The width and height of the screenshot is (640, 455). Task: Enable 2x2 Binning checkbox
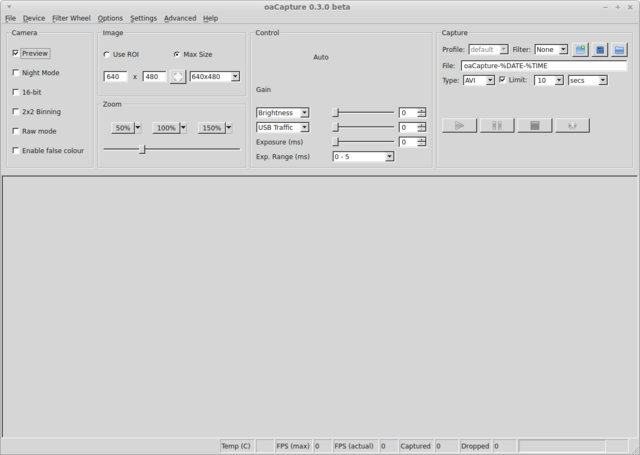click(16, 111)
